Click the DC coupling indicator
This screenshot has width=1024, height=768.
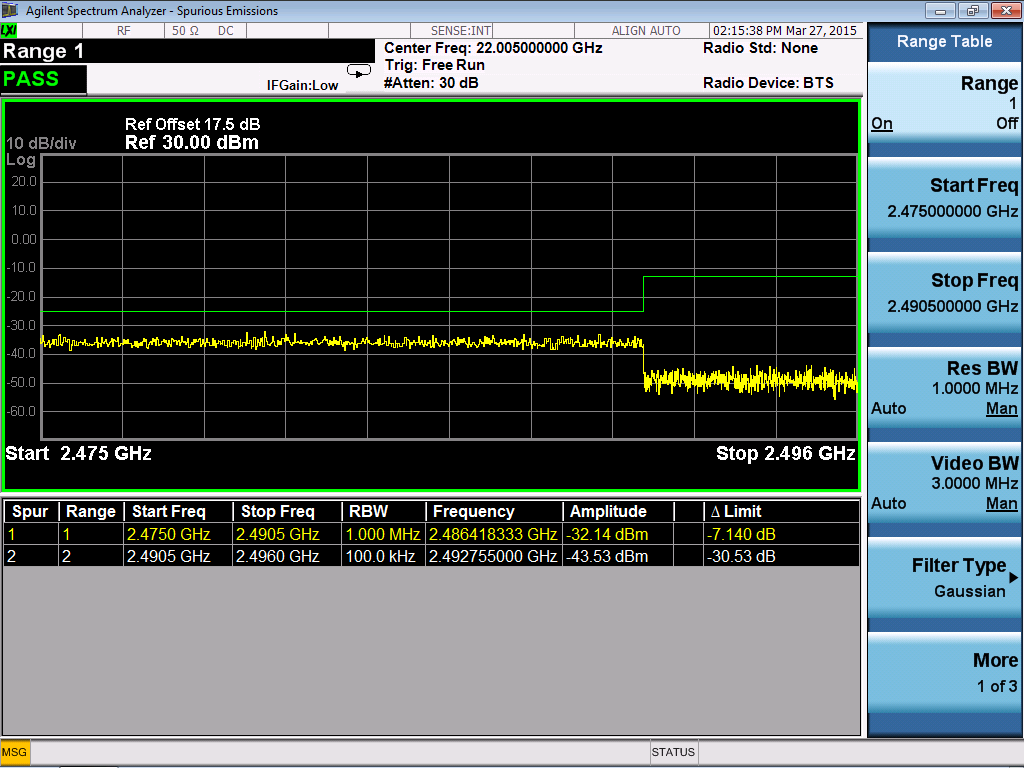[x=226, y=31]
